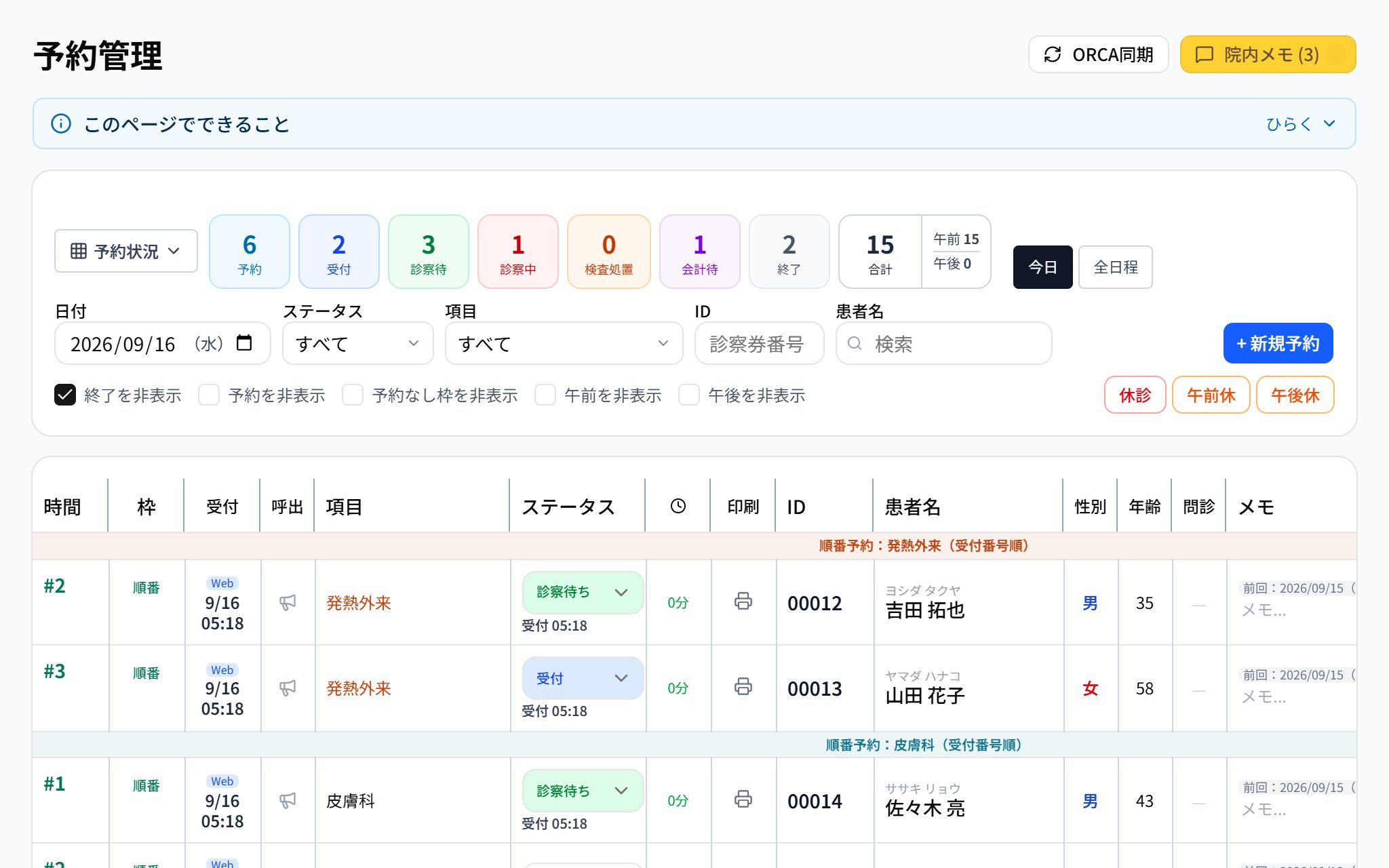Select the 診察中 count tile showing 1

[518, 252]
